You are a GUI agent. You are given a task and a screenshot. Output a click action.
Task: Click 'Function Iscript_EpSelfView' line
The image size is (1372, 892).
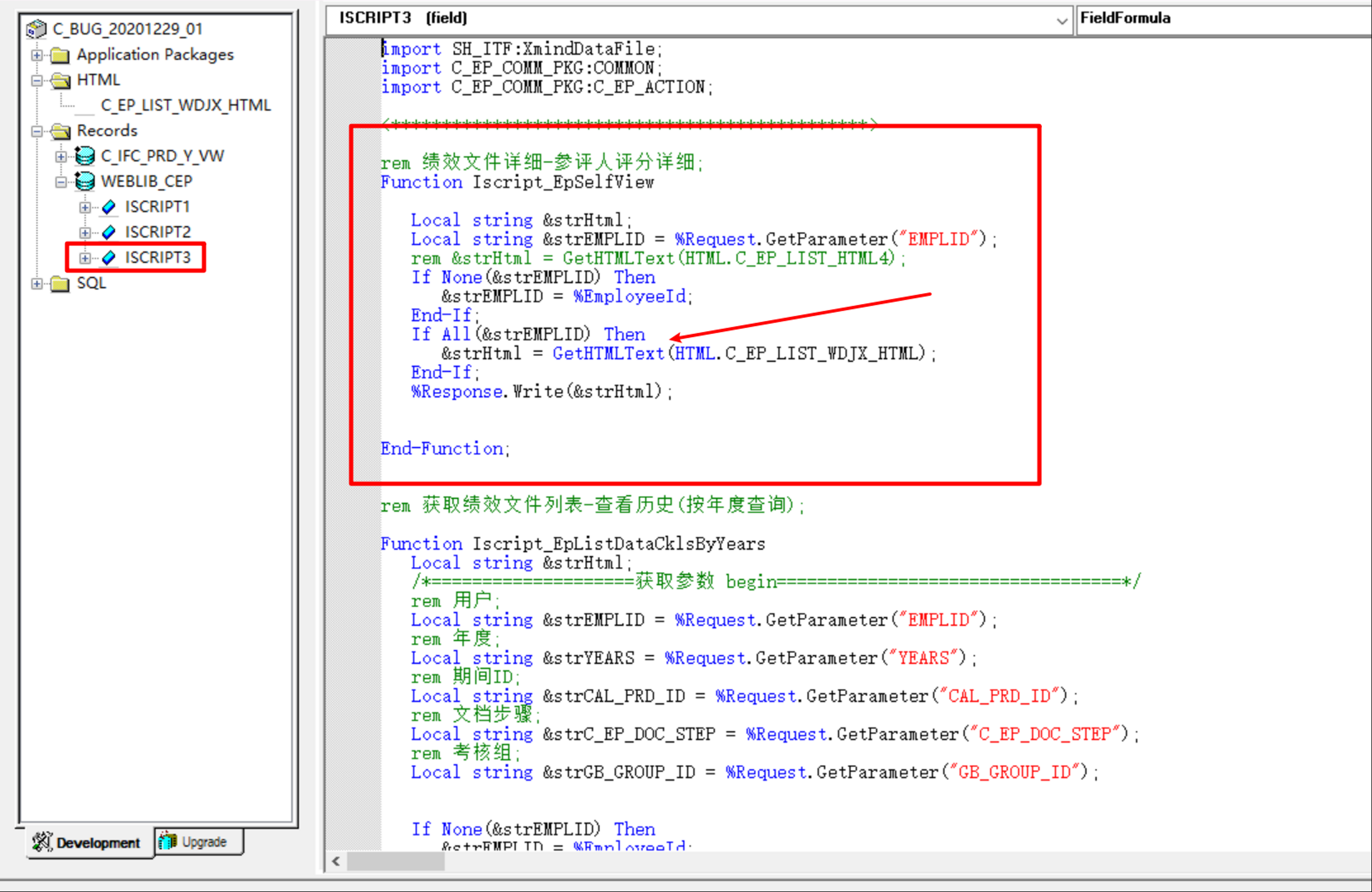(517, 182)
